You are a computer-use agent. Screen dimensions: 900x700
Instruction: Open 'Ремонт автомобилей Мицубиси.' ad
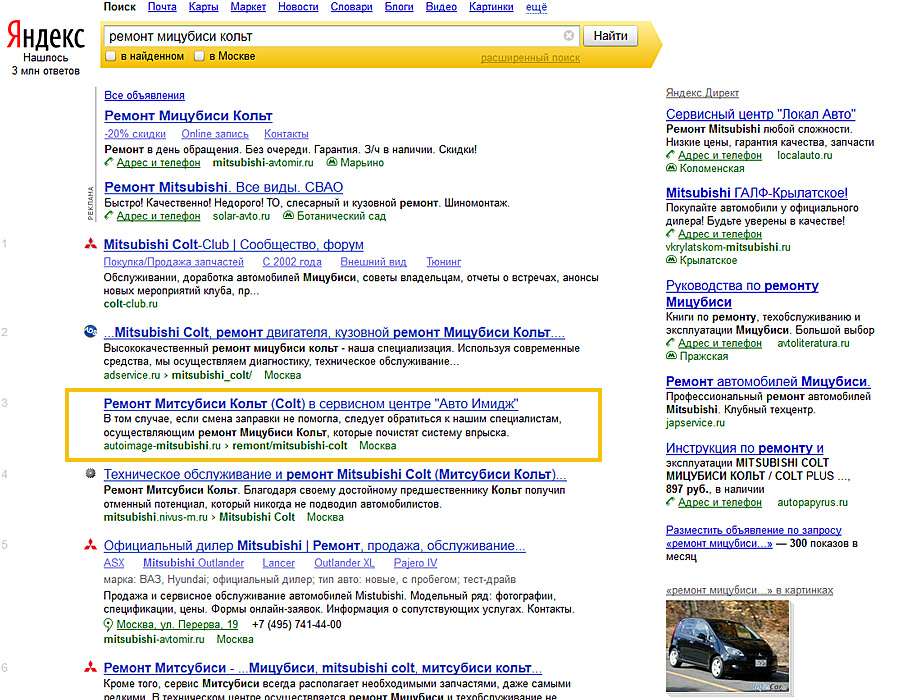(x=768, y=382)
